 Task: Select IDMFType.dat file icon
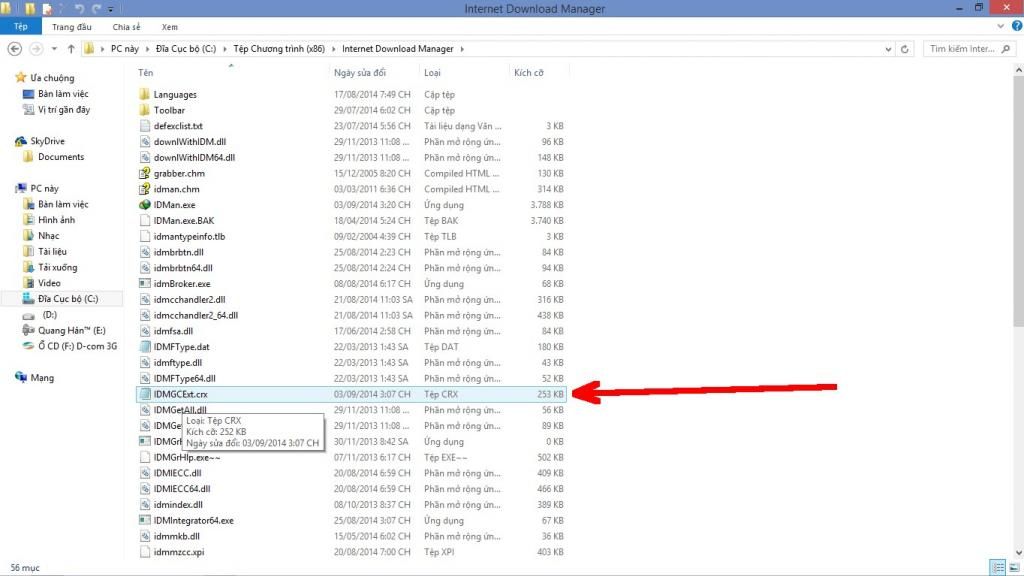pyautogui.click(x=145, y=347)
